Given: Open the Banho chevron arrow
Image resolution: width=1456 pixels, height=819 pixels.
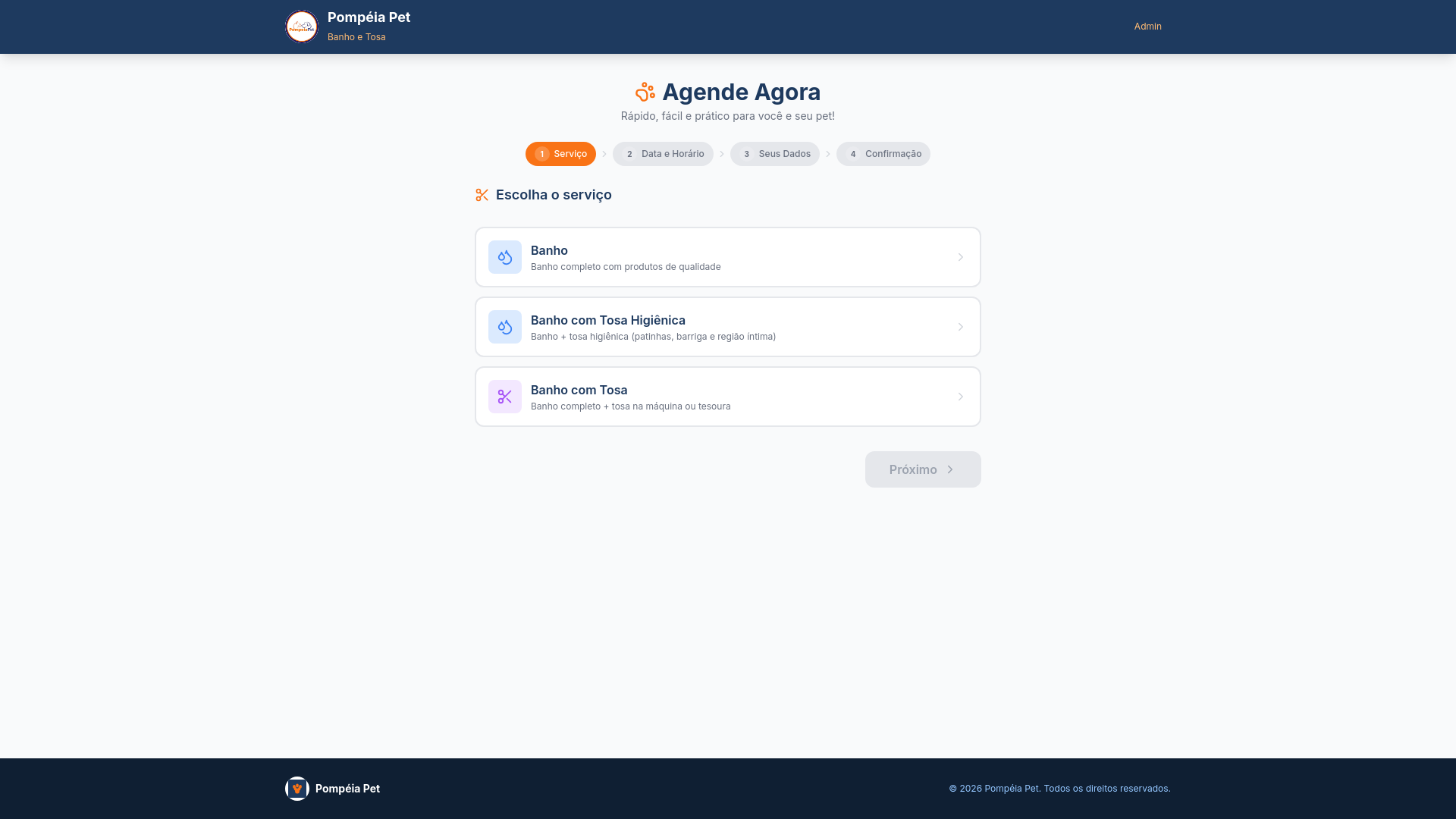Looking at the screenshot, I should (x=960, y=257).
